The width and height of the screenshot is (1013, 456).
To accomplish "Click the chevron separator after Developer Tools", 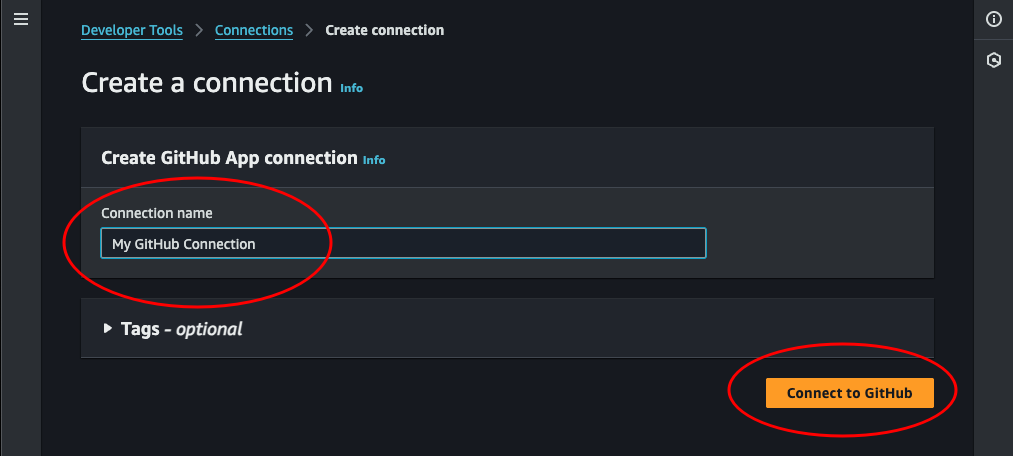I will click(x=199, y=31).
